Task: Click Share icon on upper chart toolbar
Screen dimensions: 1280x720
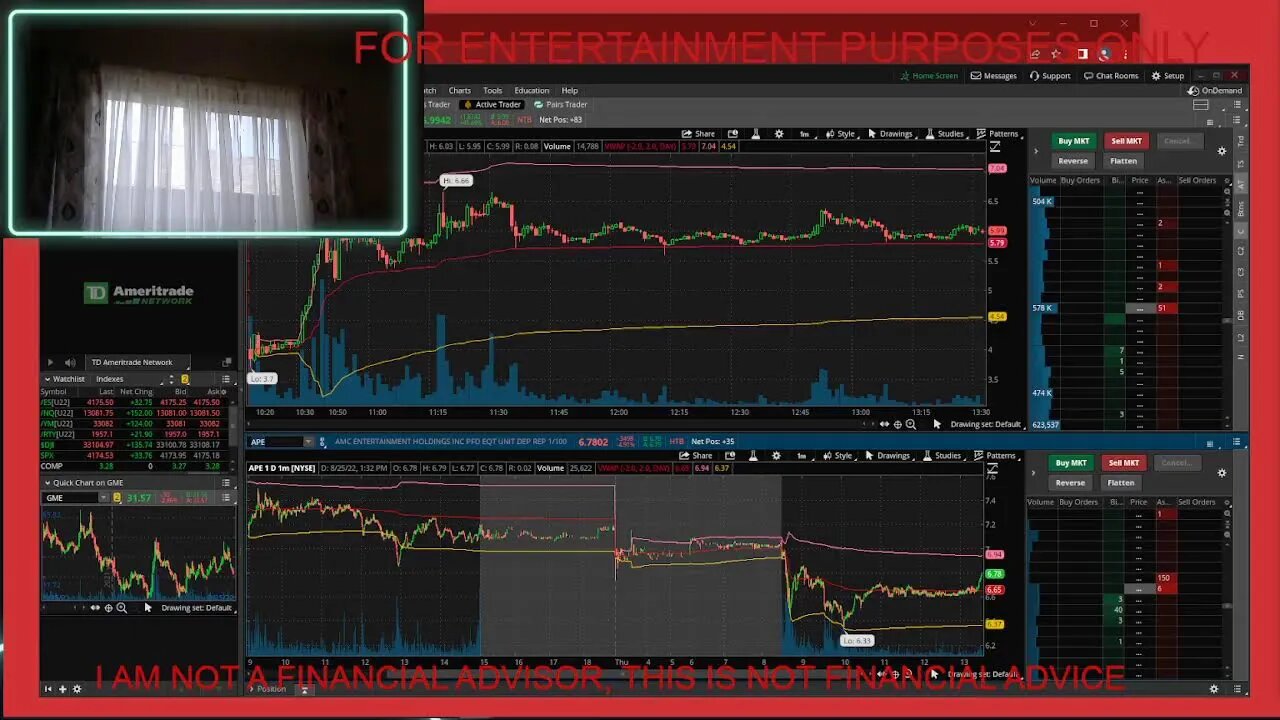Action: 698,133
